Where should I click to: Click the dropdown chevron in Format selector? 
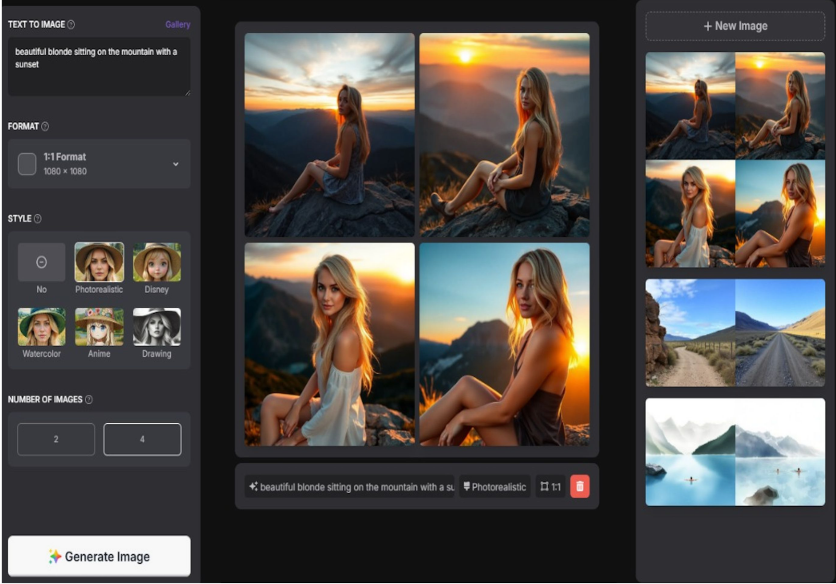click(175, 164)
